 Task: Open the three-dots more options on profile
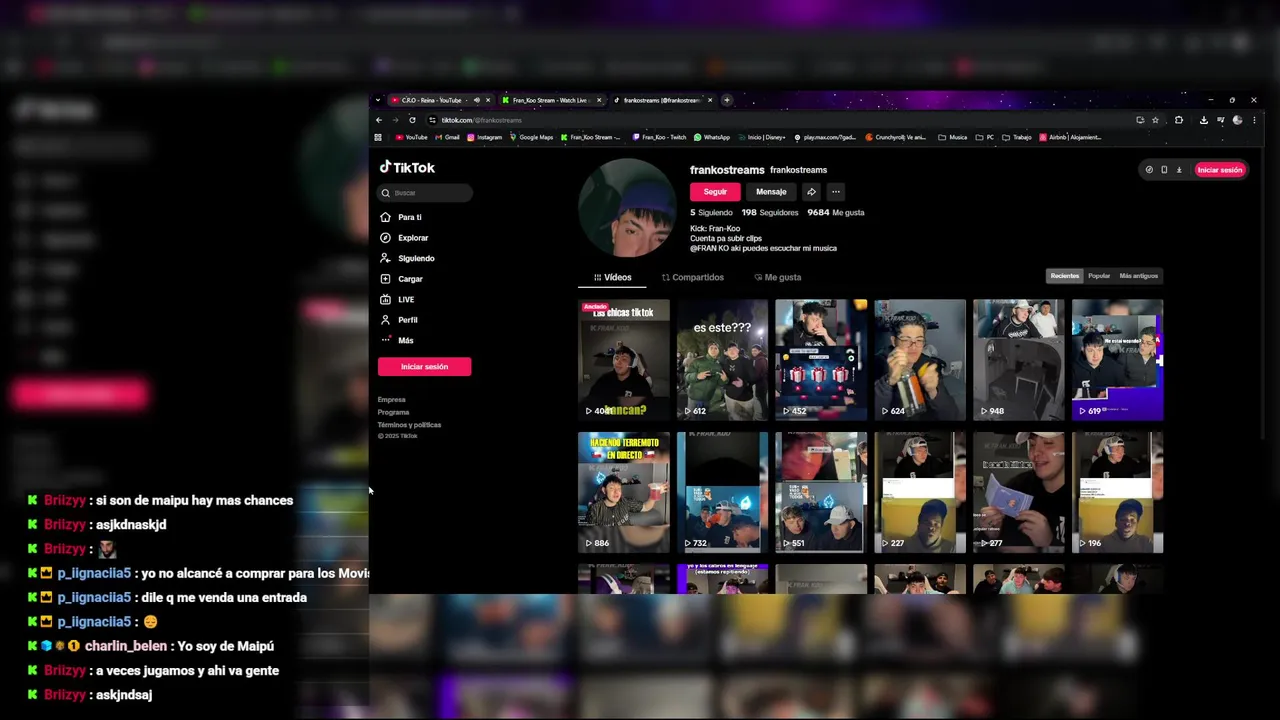pos(835,192)
